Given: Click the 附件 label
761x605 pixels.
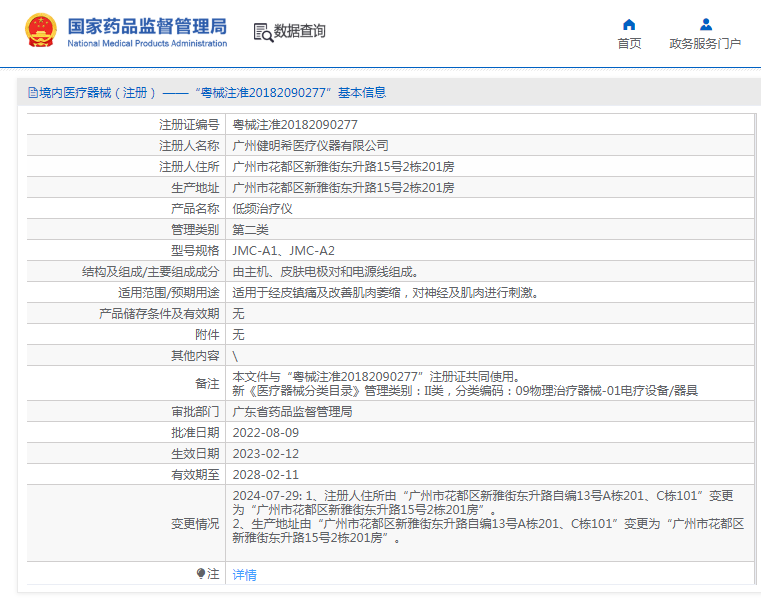Looking at the screenshot, I should 207,335.
